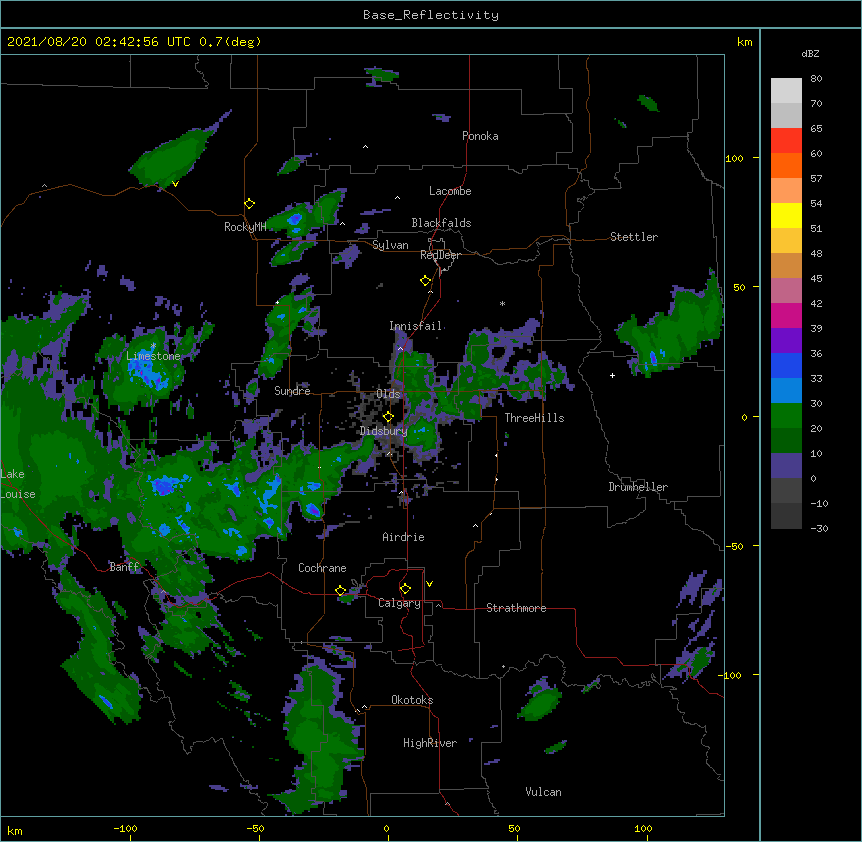Click the Drumheller city label
Image resolution: width=862 pixels, height=842 pixels.
[x=638, y=487]
